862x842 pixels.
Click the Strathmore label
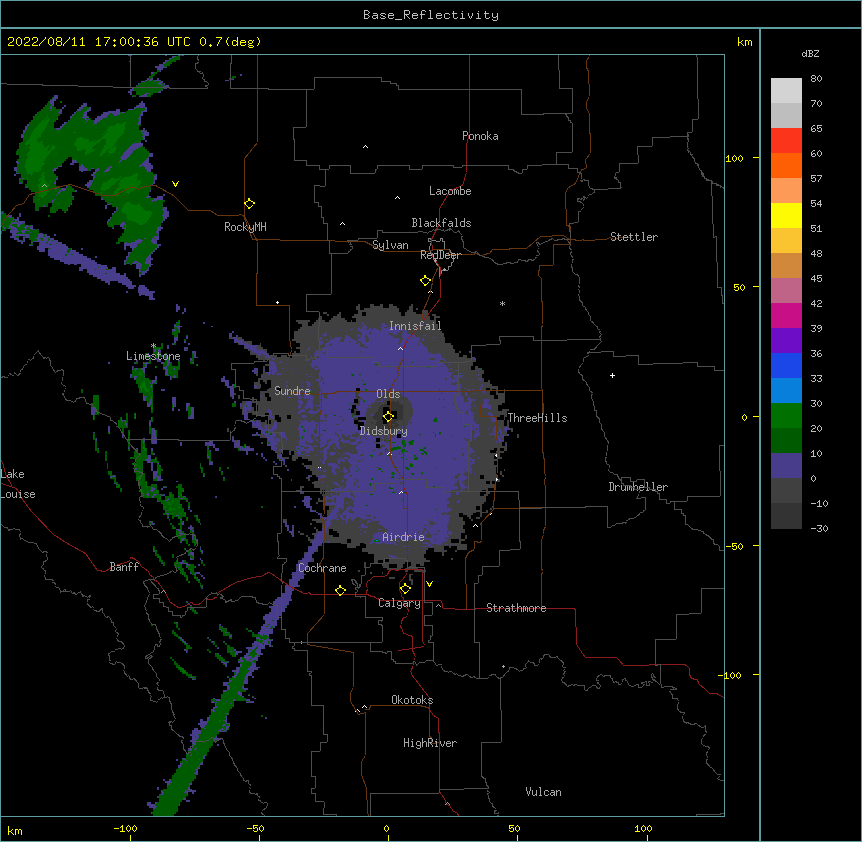pos(516,608)
